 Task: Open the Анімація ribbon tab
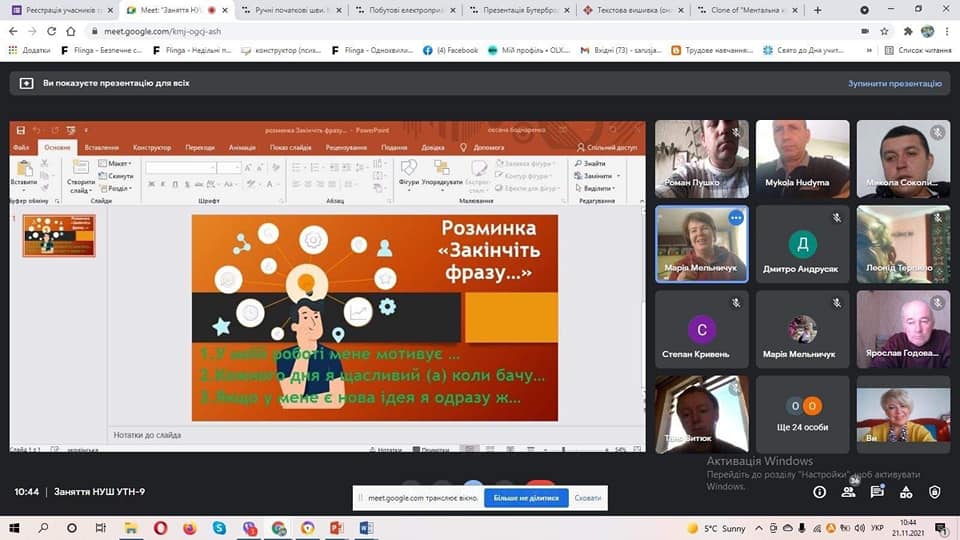[x=242, y=147]
